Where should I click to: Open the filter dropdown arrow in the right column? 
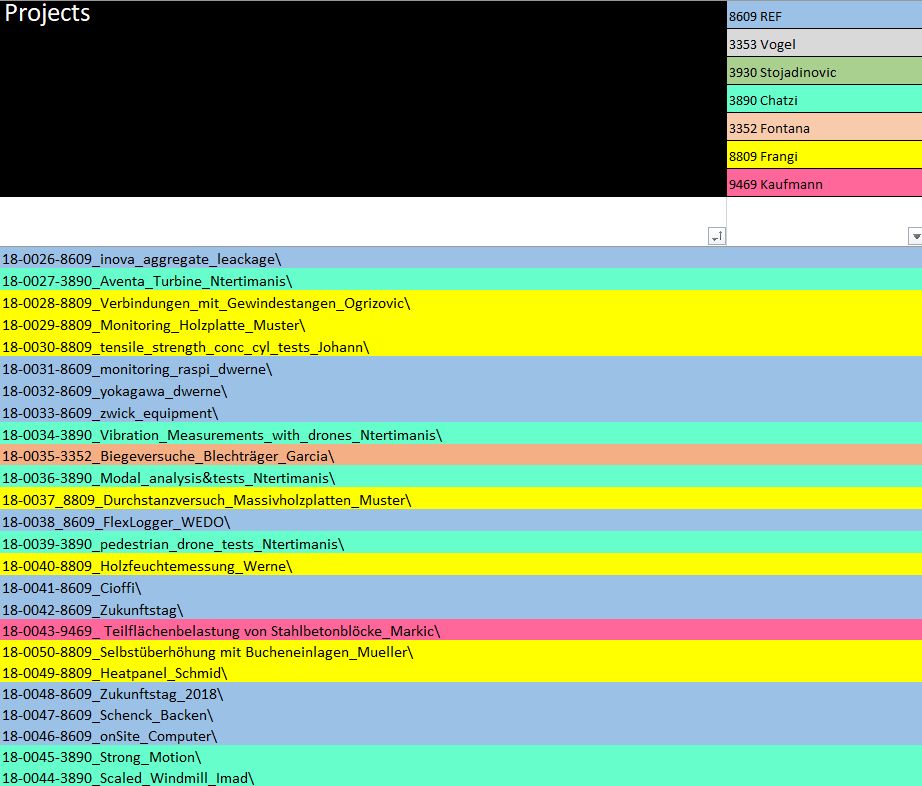(915, 236)
